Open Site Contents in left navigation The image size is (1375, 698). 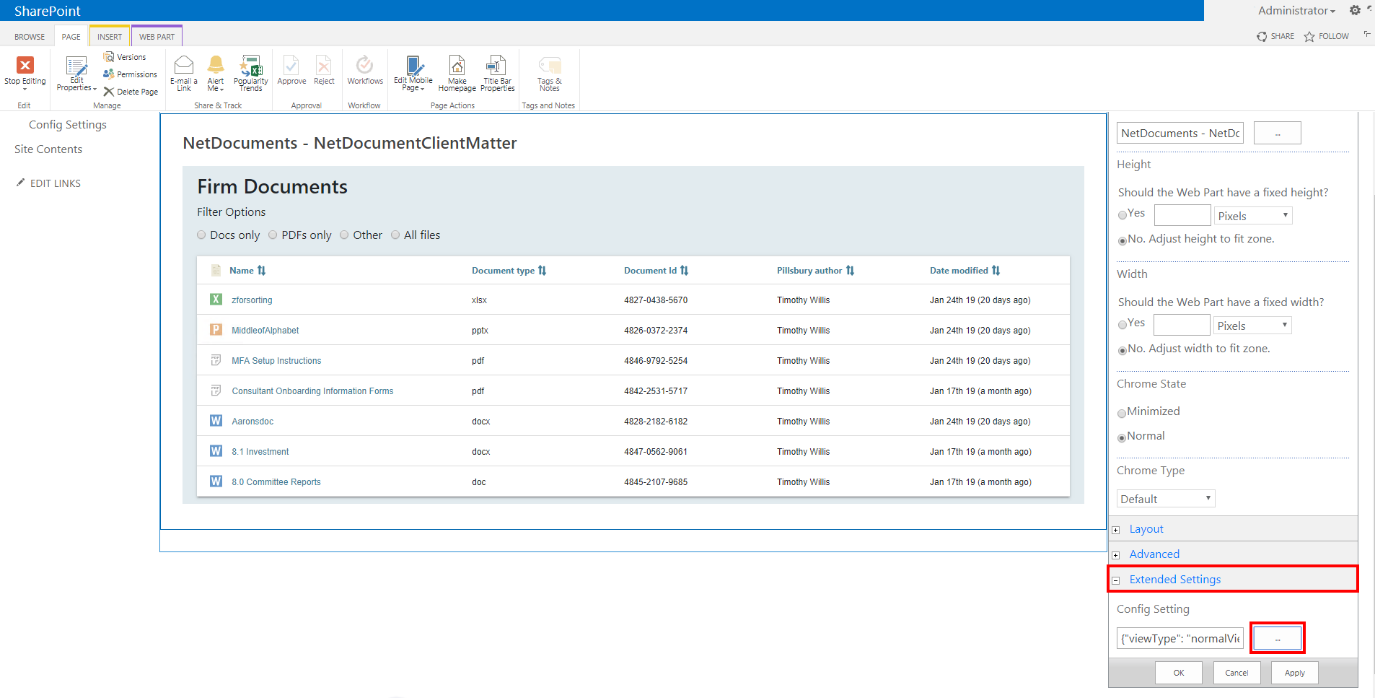(48, 149)
